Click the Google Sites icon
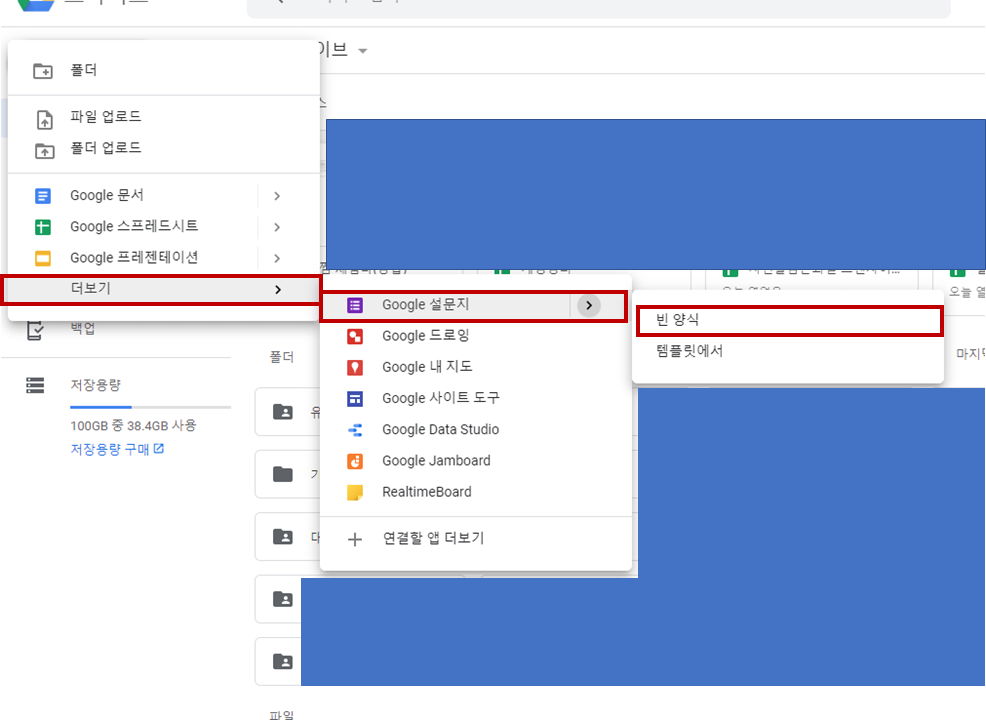 tap(355, 399)
